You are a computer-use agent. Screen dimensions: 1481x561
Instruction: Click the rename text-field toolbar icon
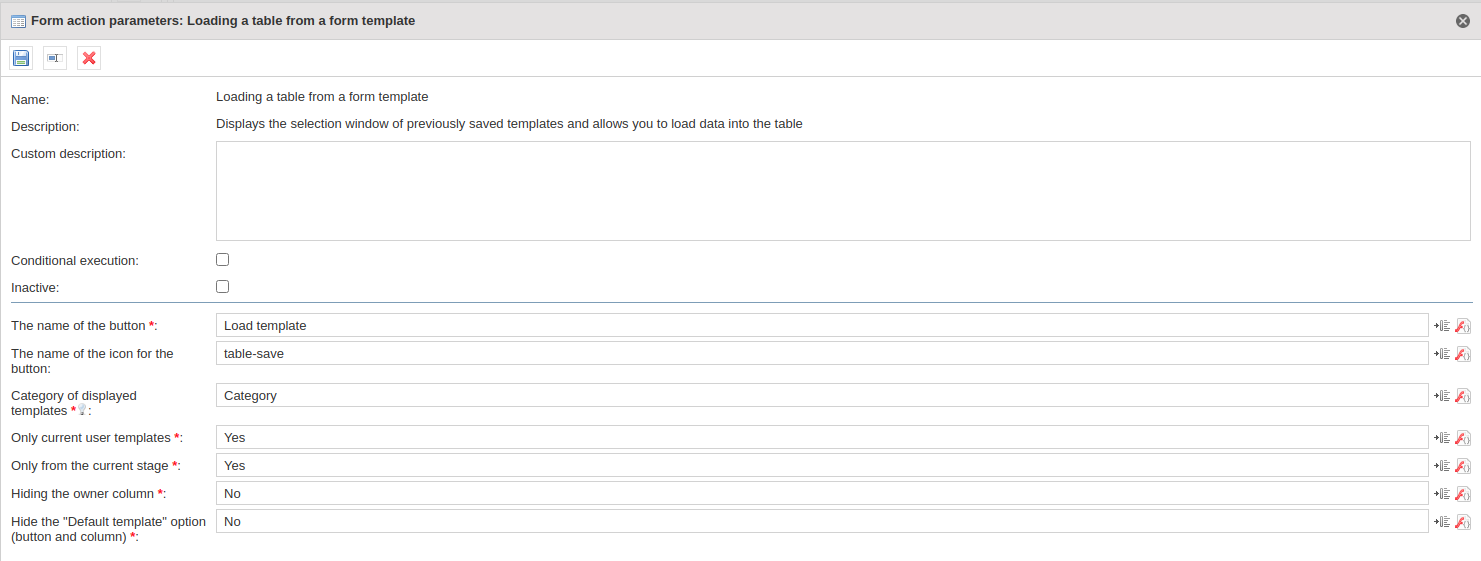pyautogui.click(x=55, y=58)
